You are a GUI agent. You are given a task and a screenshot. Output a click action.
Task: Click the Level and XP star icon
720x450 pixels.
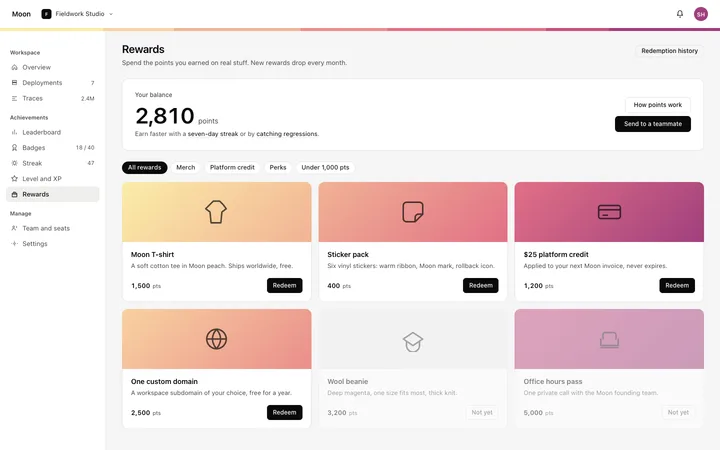pyautogui.click(x=14, y=179)
